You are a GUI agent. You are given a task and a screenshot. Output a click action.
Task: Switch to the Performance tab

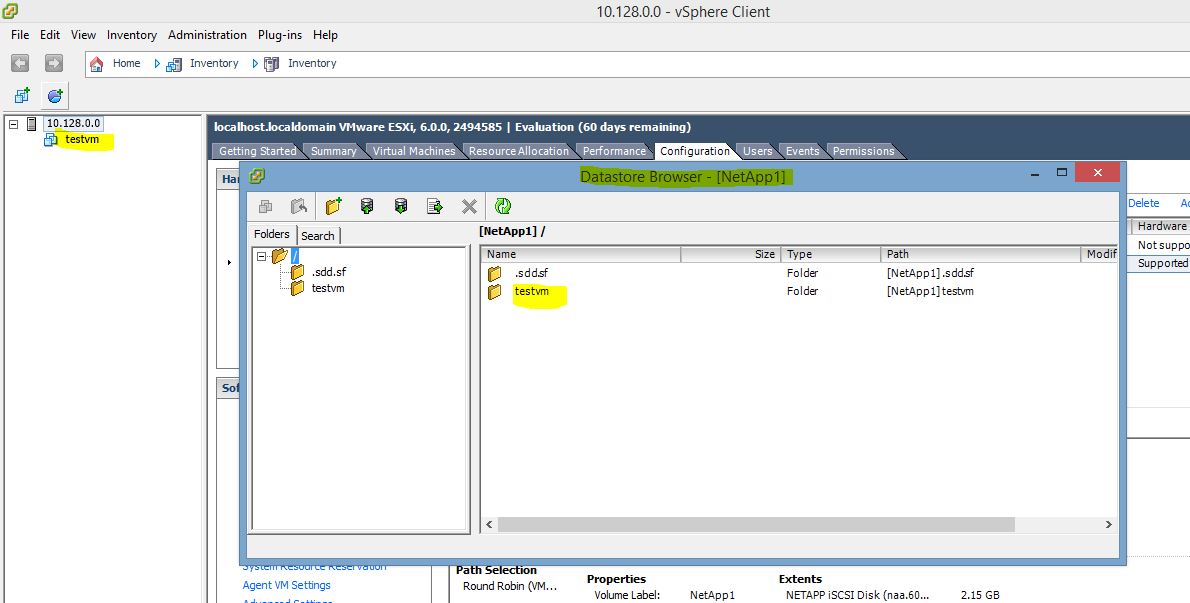coord(613,150)
